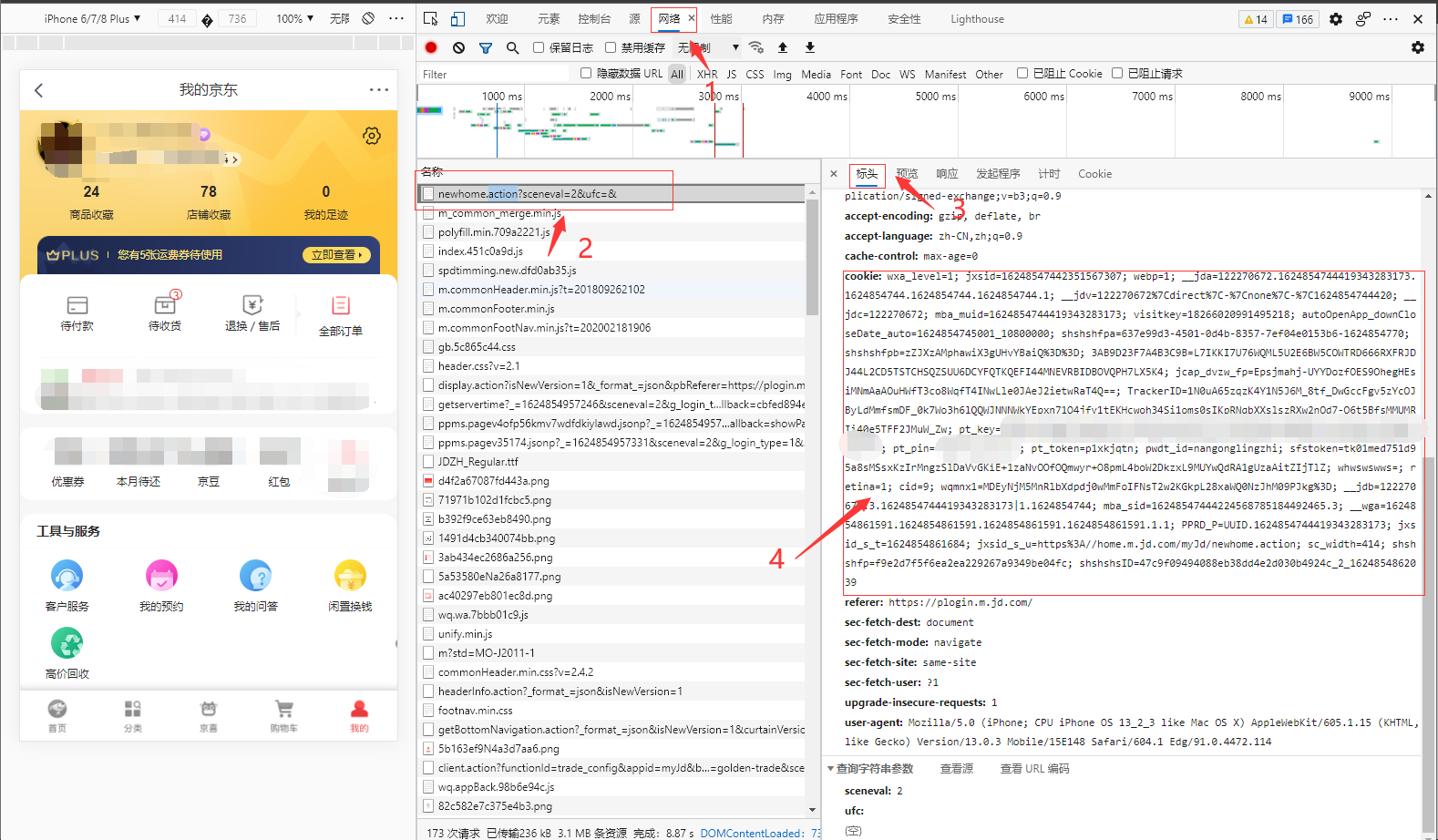1438x840 pixels.
Task: Open network search magnifier
Action: 512,47
